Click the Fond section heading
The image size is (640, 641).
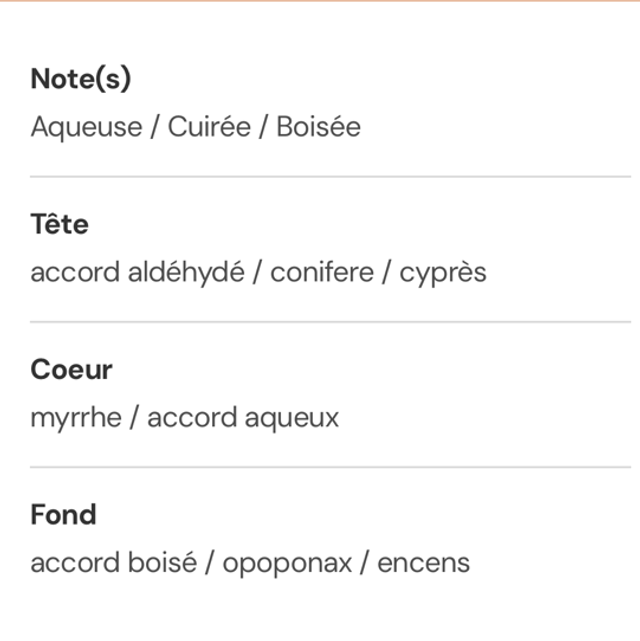pyautogui.click(x=63, y=515)
